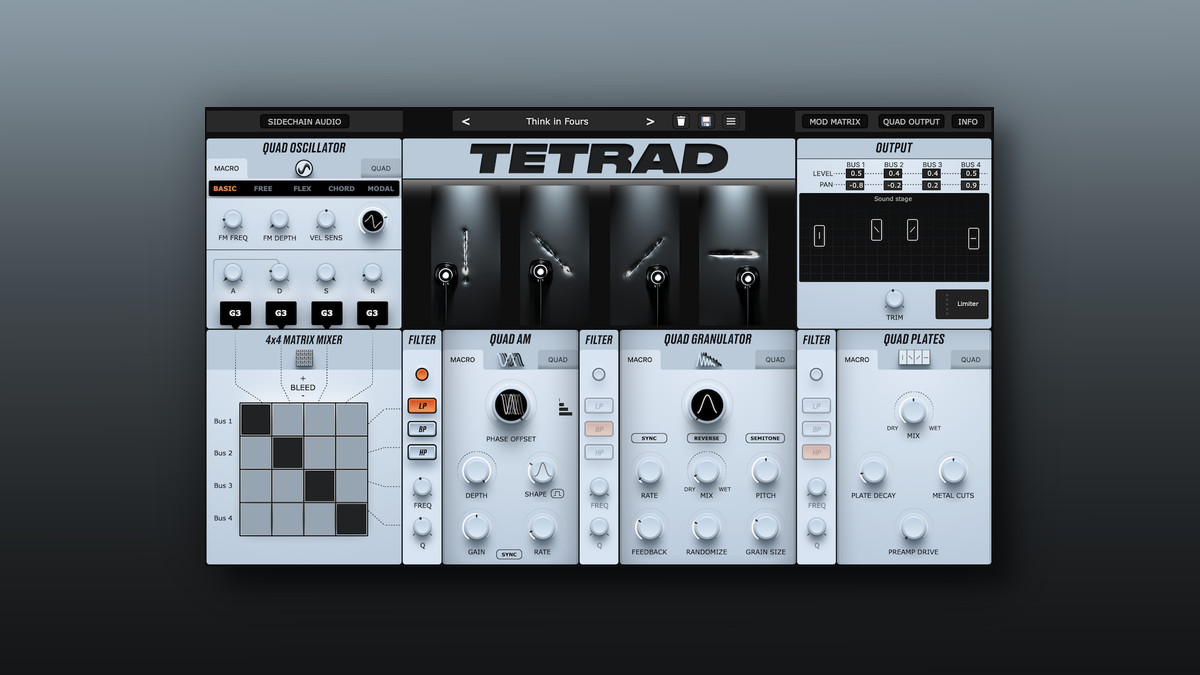Viewport: 1200px width, 675px height.
Task: Click the INFO button
Action: click(x=968, y=121)
